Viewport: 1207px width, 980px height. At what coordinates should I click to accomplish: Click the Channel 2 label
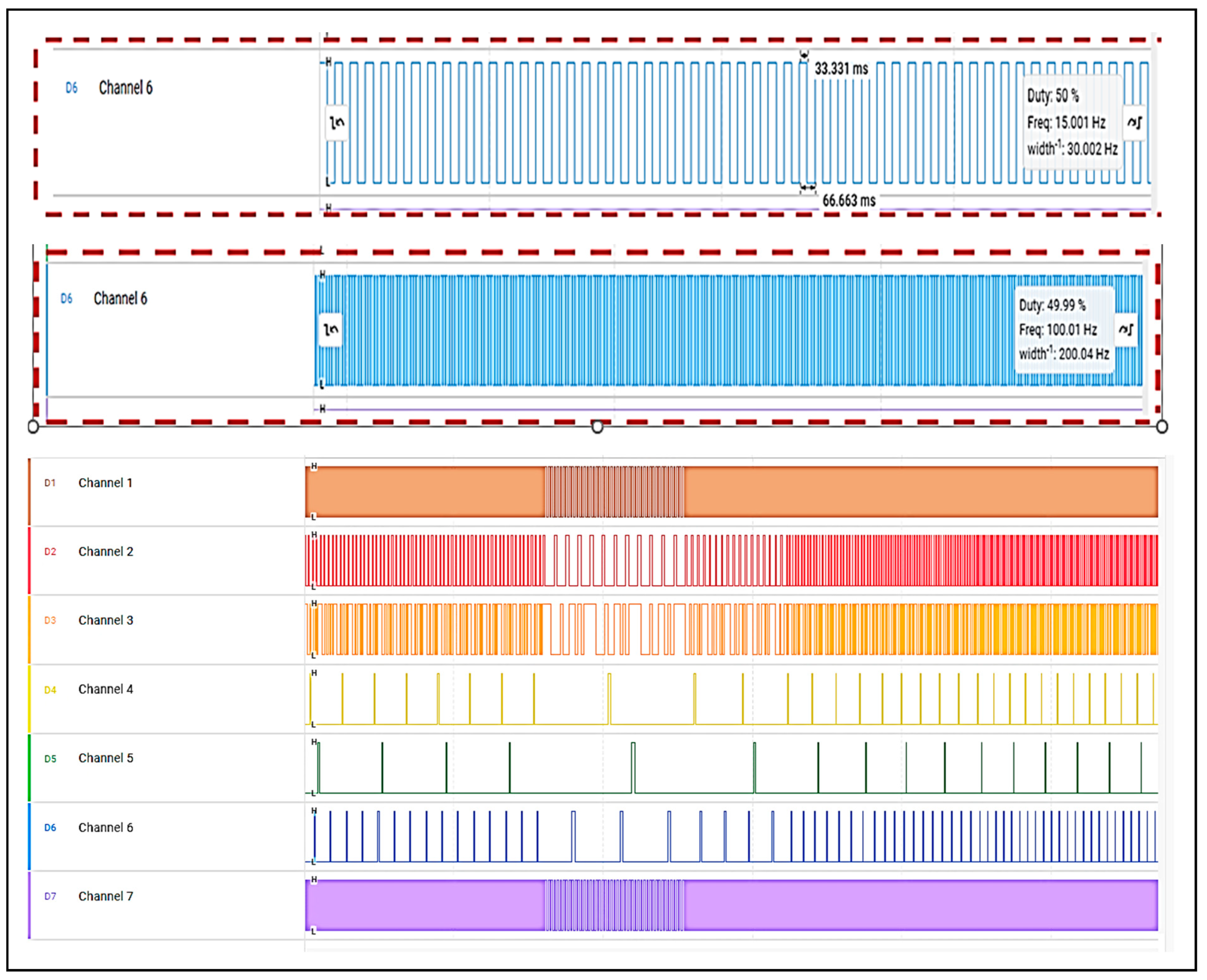coord(106,552)
